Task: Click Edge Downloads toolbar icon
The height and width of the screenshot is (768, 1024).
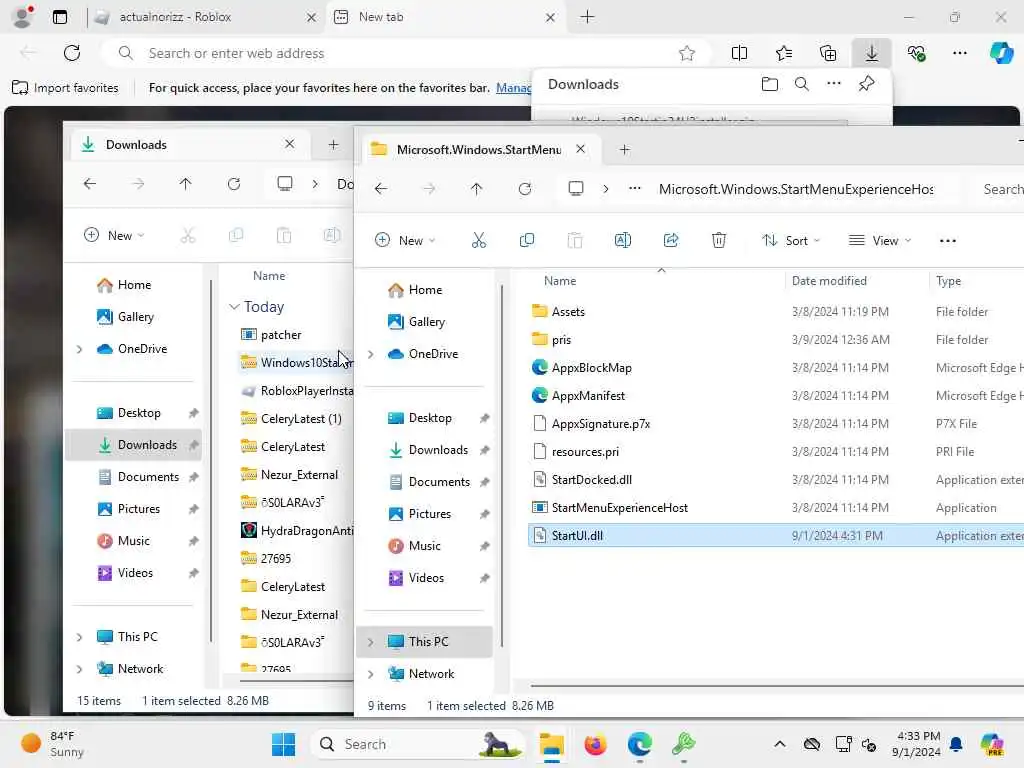Action: (872, 53)
